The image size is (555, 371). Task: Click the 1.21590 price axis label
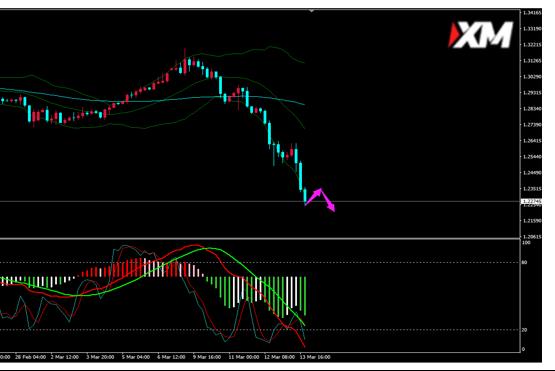point(532,221)
